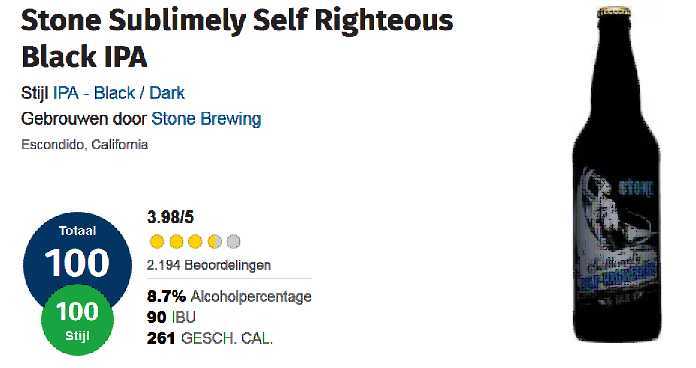Click the fifth grey rating star

233,242
